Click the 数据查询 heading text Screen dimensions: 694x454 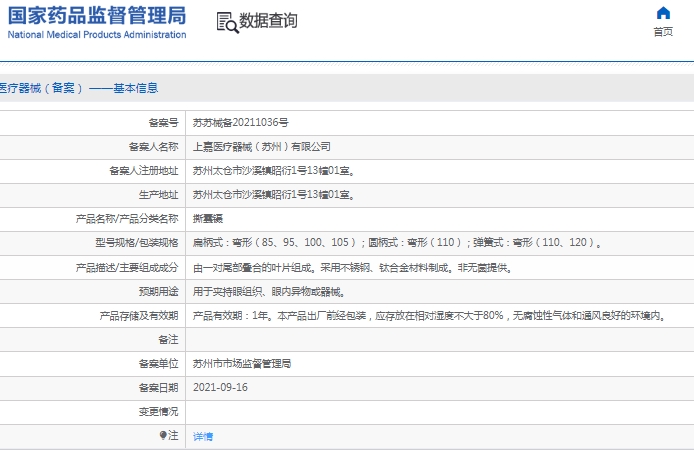pos(268,20)
